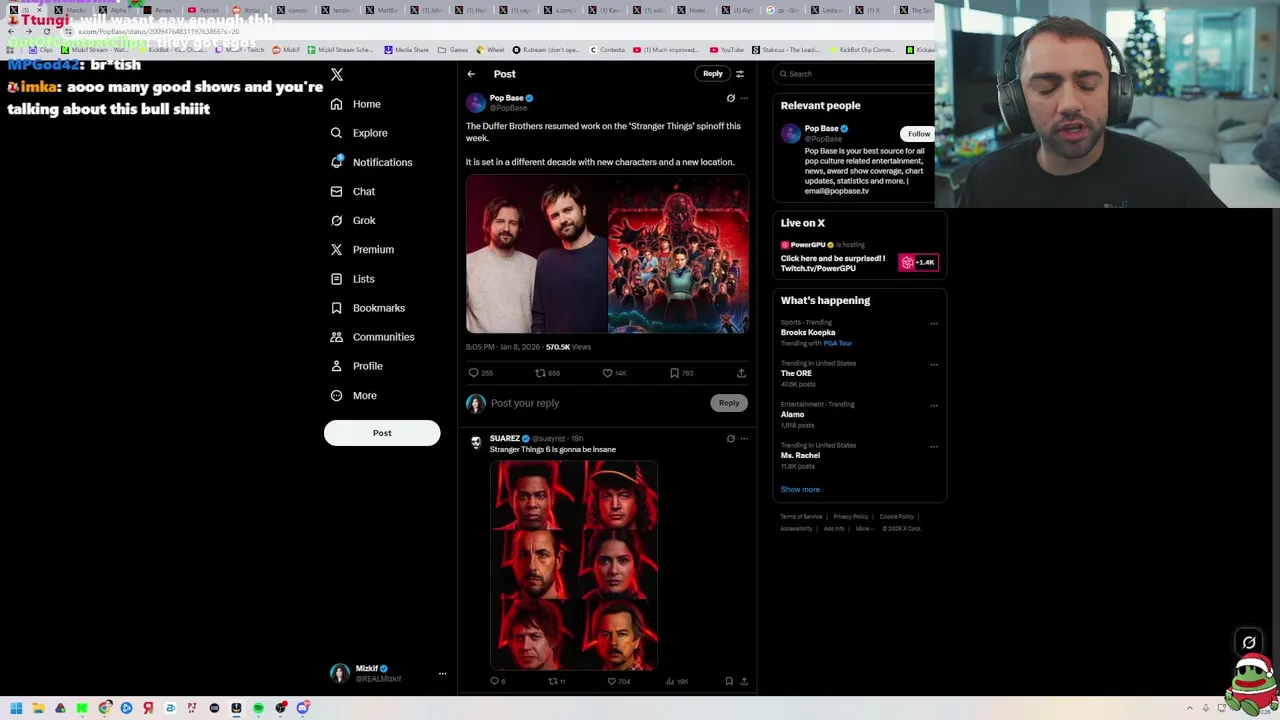
Task: Like the Pop Base post
Action: [x=614, y=373]
